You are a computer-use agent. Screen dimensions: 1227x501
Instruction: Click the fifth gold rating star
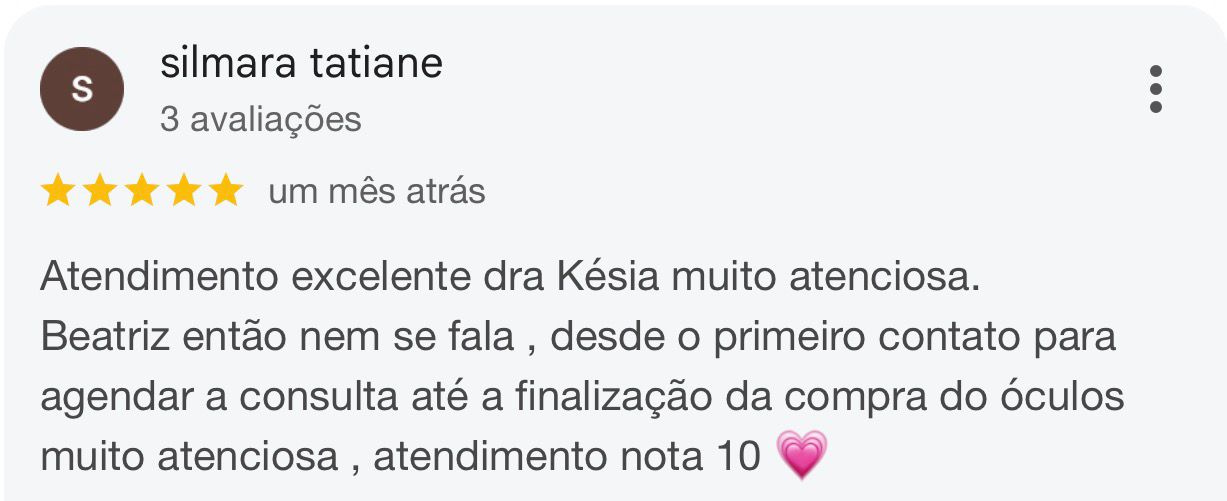pyautogui.click(x=226, y=190)
